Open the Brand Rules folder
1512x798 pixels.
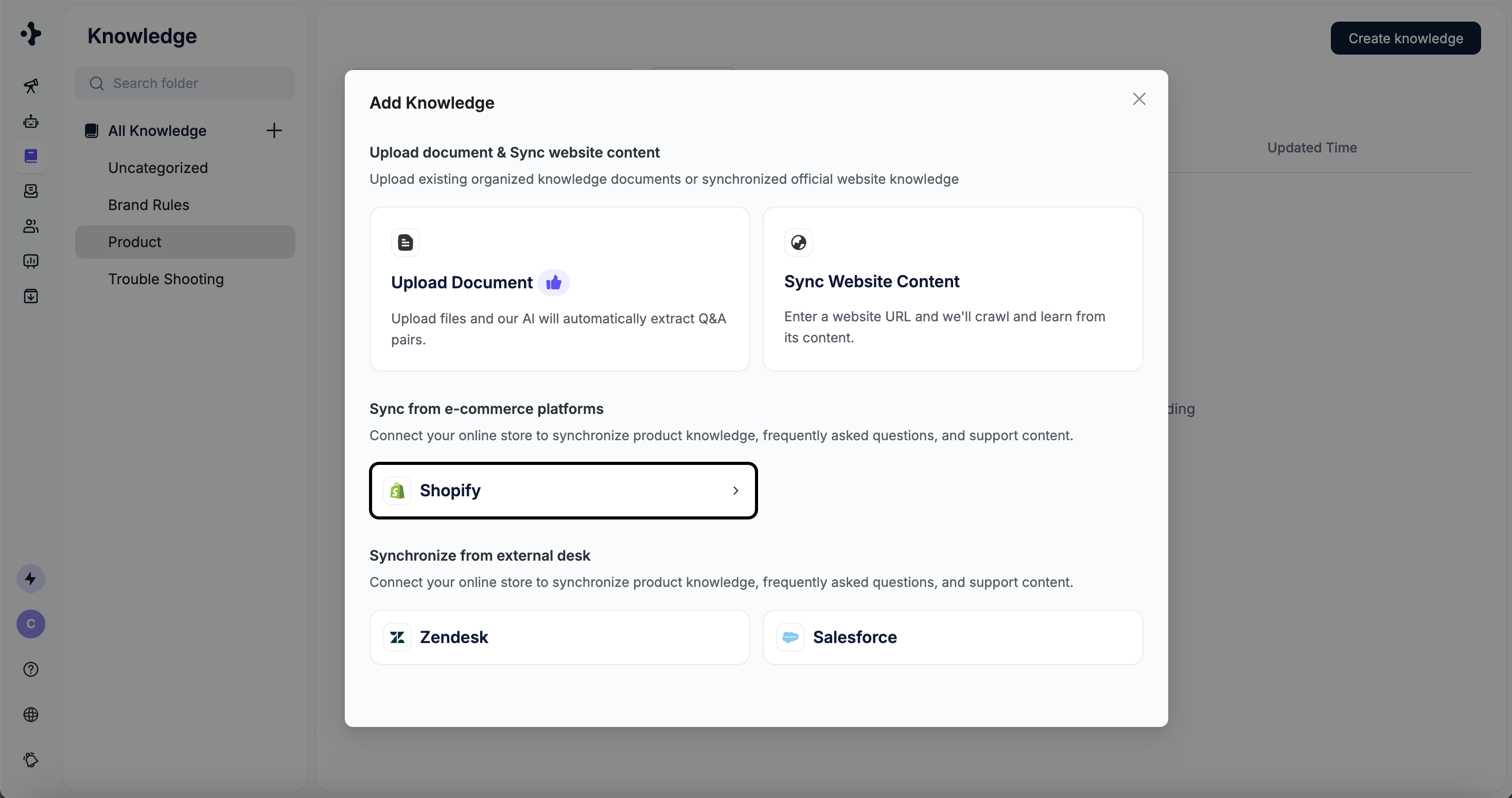coord(149,205)
